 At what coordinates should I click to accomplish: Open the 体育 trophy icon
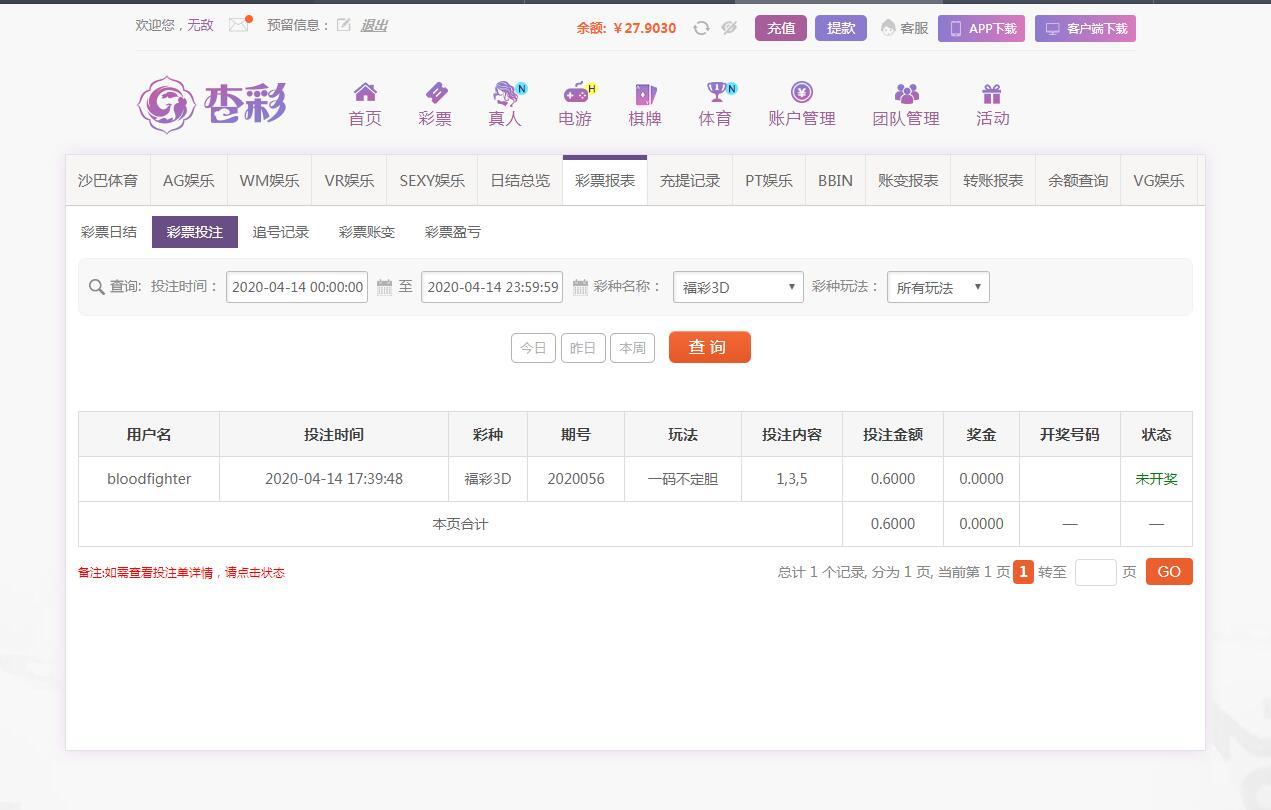(715, 94)
